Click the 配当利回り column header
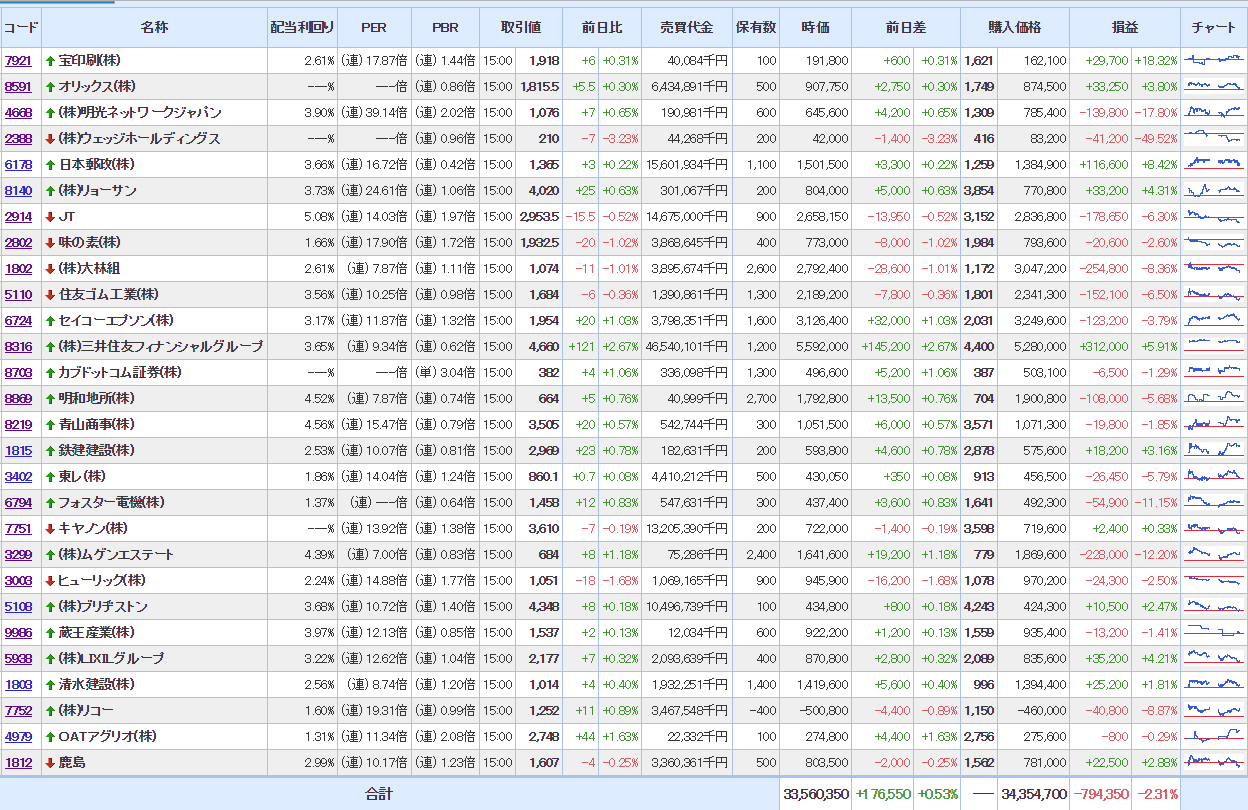The height and width of the screenshot is (810, 1248). (x=302, y=28)
